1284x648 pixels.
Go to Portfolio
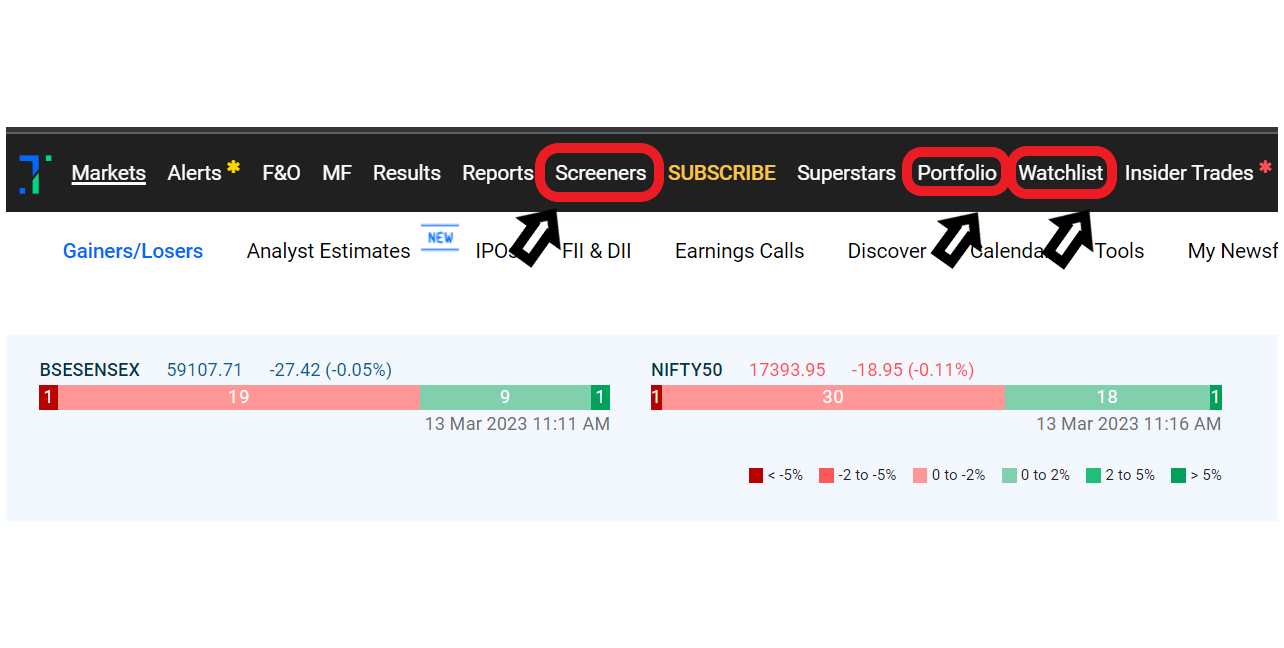pos(957,173)
